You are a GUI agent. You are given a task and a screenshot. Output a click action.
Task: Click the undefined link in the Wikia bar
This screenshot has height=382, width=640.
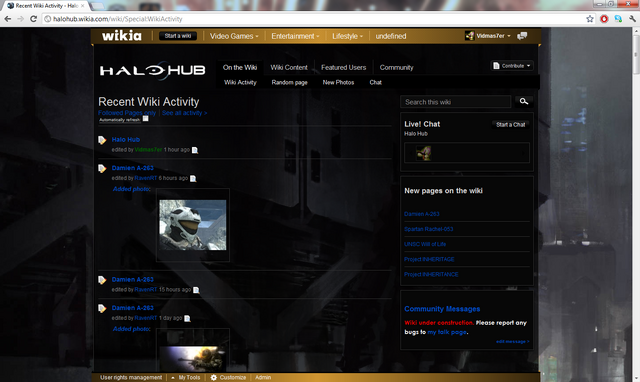point(391,36)
